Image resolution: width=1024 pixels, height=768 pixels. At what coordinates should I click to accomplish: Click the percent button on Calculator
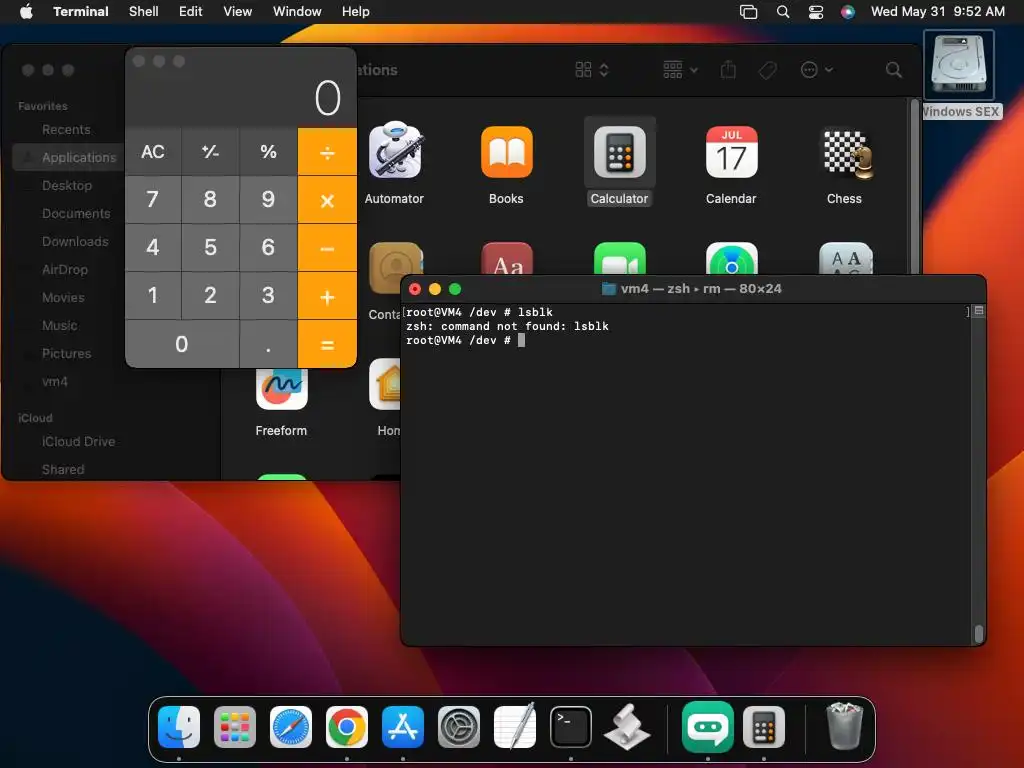click(x=268, y=152)
